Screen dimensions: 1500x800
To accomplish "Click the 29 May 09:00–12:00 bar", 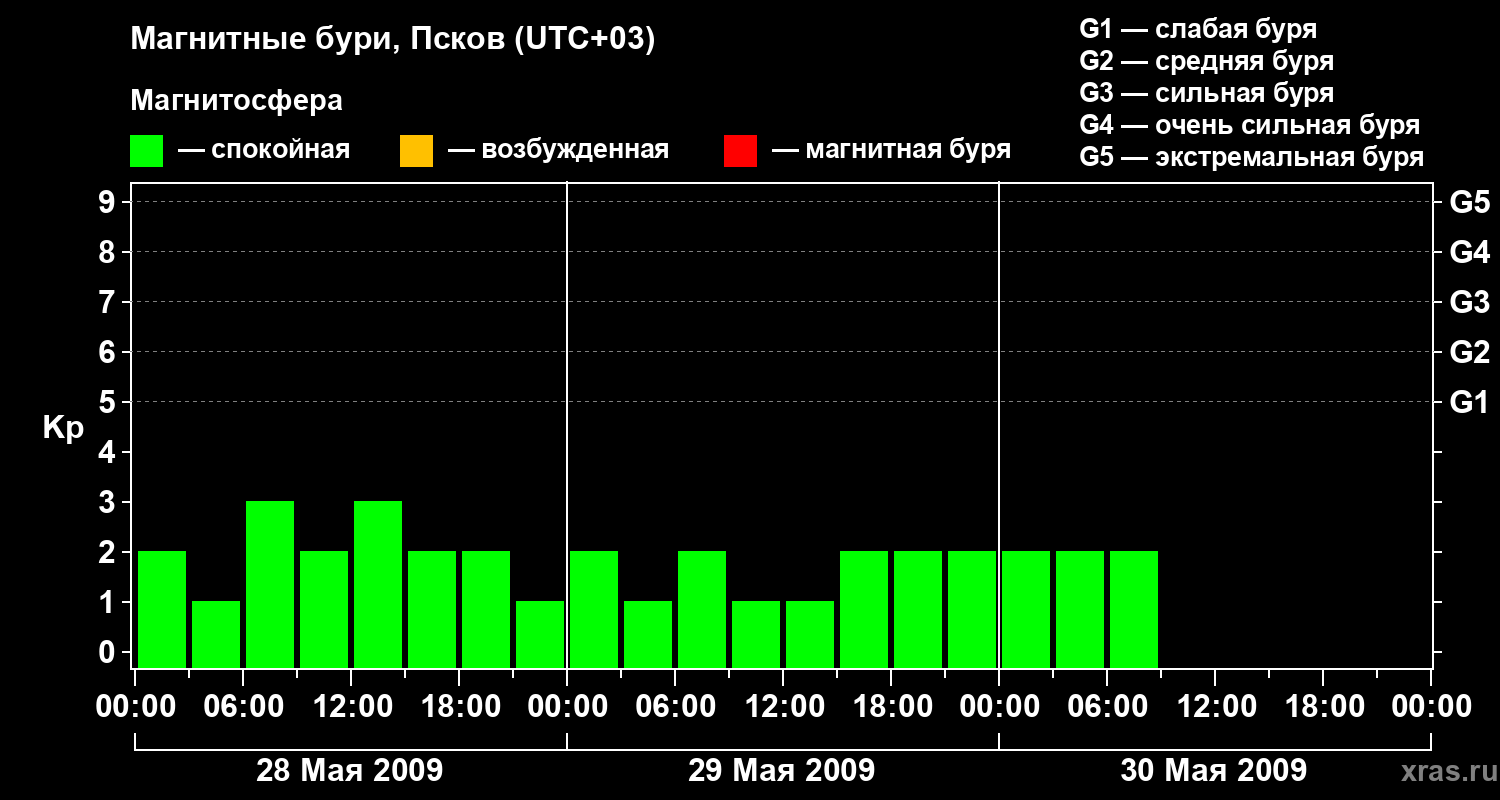I will 756,634.
